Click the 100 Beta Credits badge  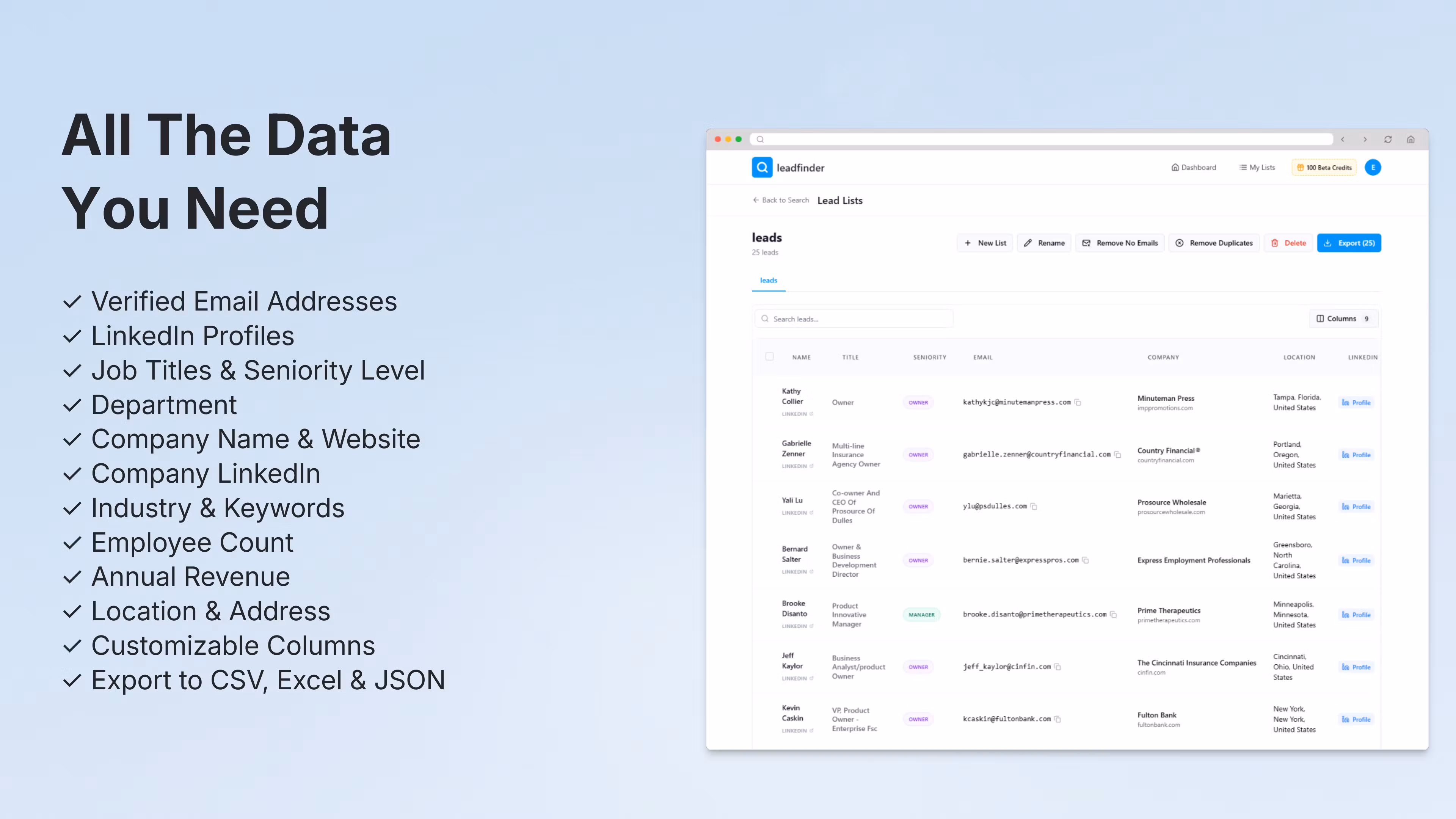1324,167
